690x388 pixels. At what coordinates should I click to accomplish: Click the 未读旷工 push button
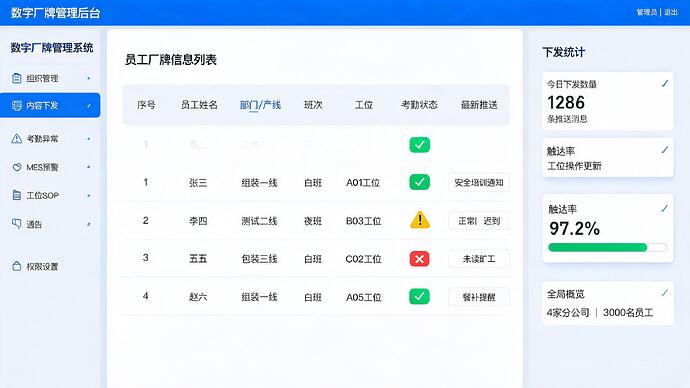(x=479, y=259)
